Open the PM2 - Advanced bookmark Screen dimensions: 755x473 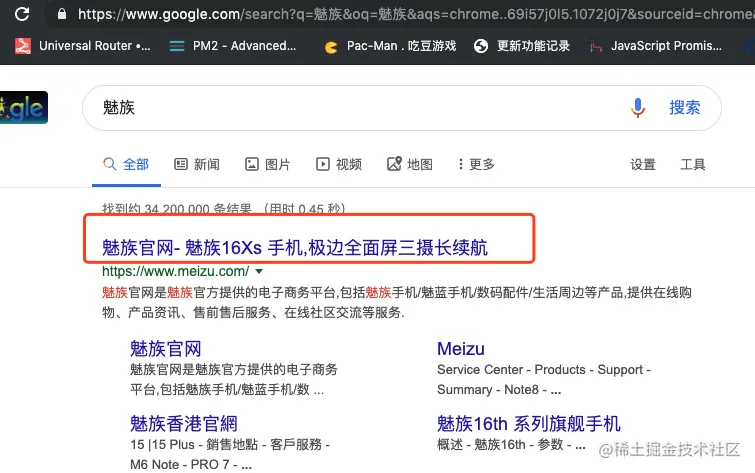pyautogui.click(x=234, y=46)
